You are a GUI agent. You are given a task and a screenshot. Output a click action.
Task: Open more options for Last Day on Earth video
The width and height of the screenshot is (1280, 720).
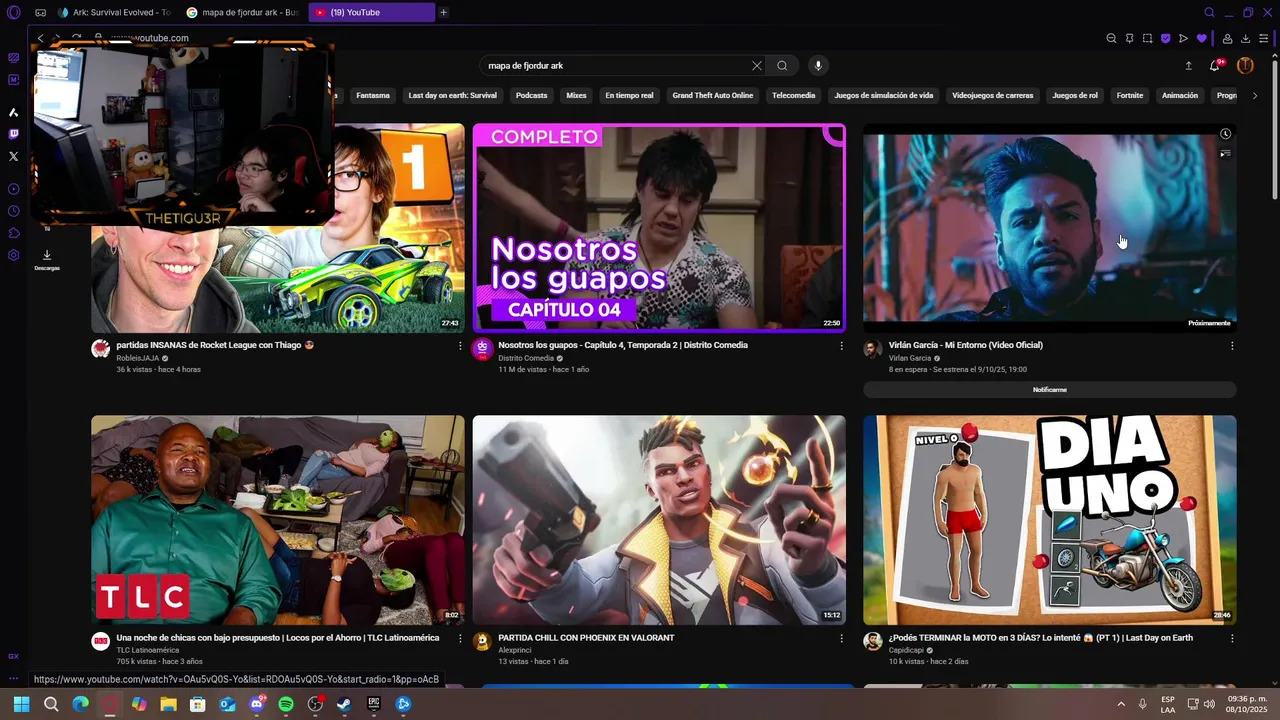point(1232,638)
